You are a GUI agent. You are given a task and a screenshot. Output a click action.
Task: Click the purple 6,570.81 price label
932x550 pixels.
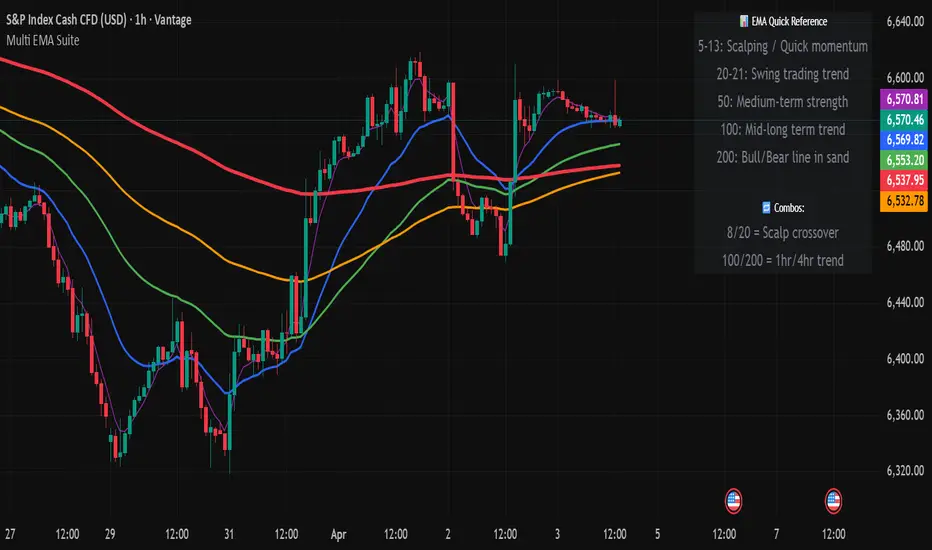[905, 99]
